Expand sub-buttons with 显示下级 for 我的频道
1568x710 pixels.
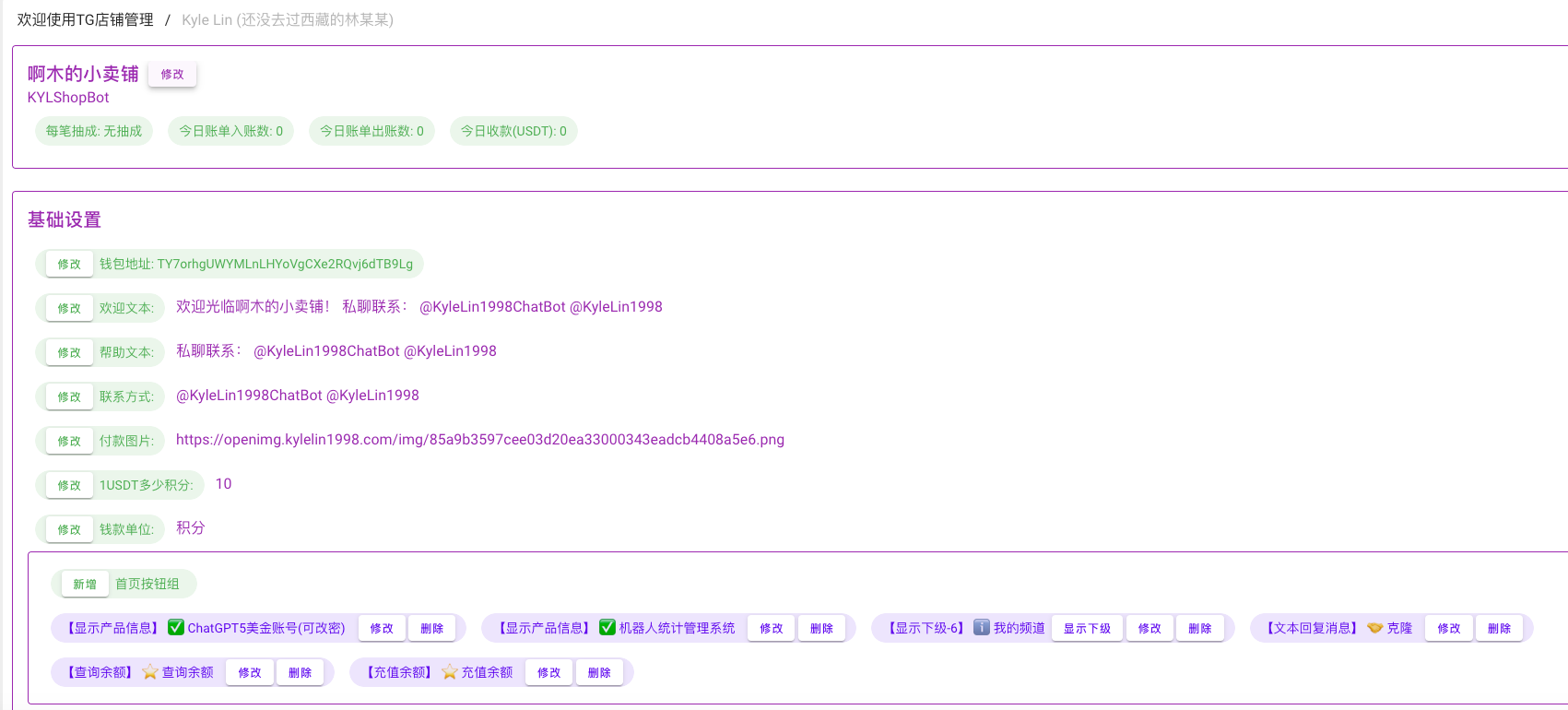point(1087,628)
